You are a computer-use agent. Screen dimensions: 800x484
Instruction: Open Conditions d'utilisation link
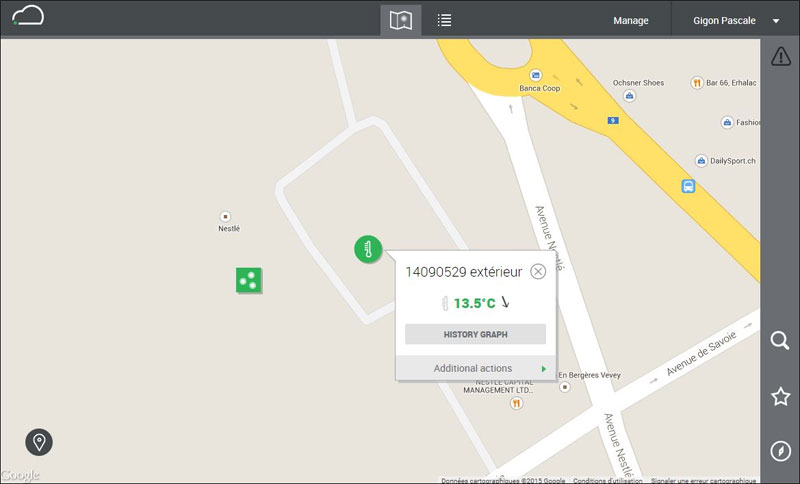click(607, 480)
